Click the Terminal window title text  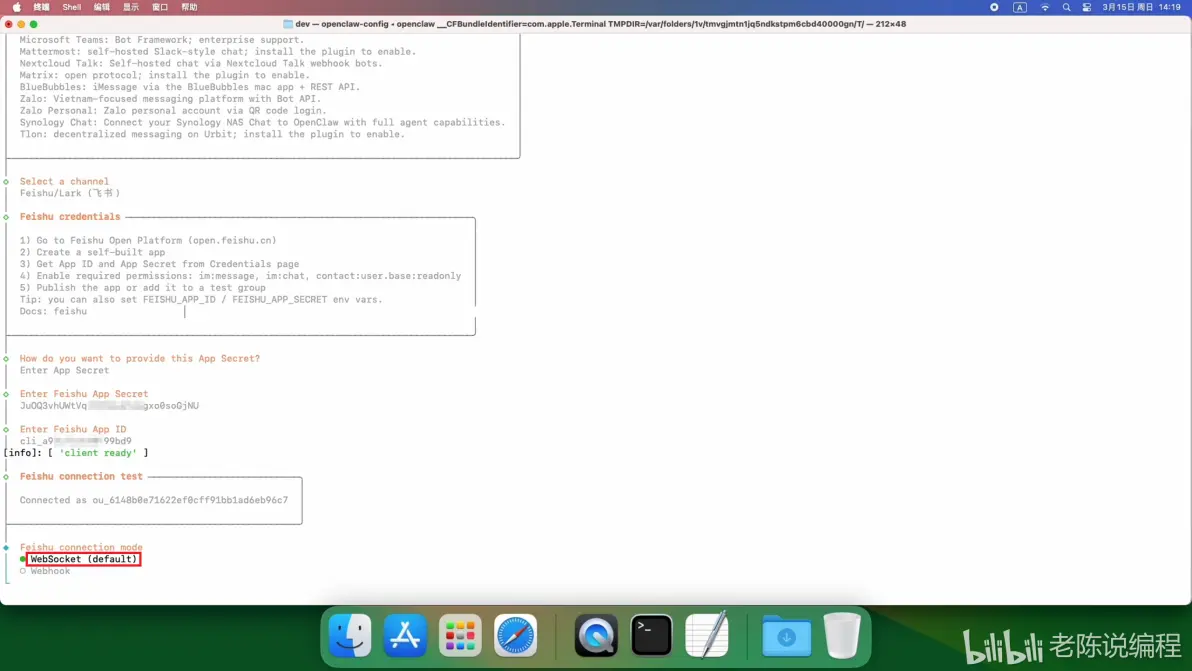point(601,24)
